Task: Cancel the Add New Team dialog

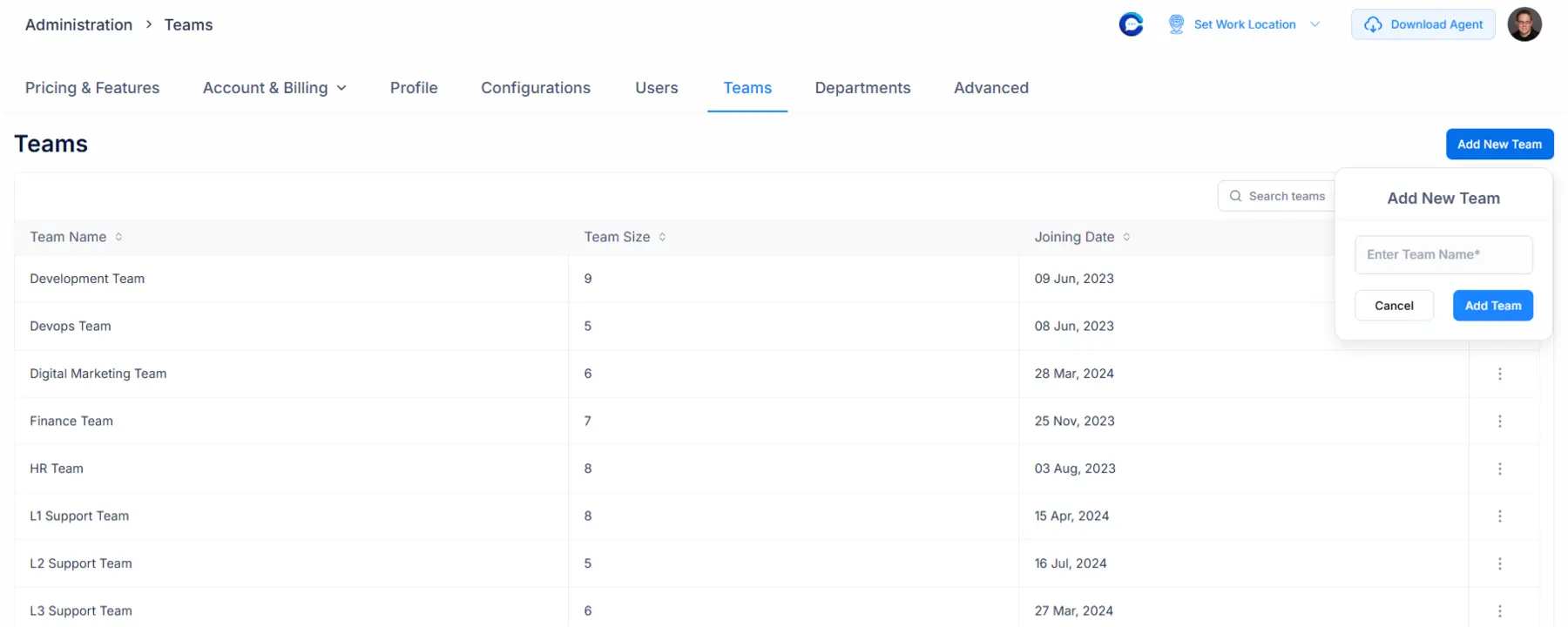Action: pos(1394,306)
